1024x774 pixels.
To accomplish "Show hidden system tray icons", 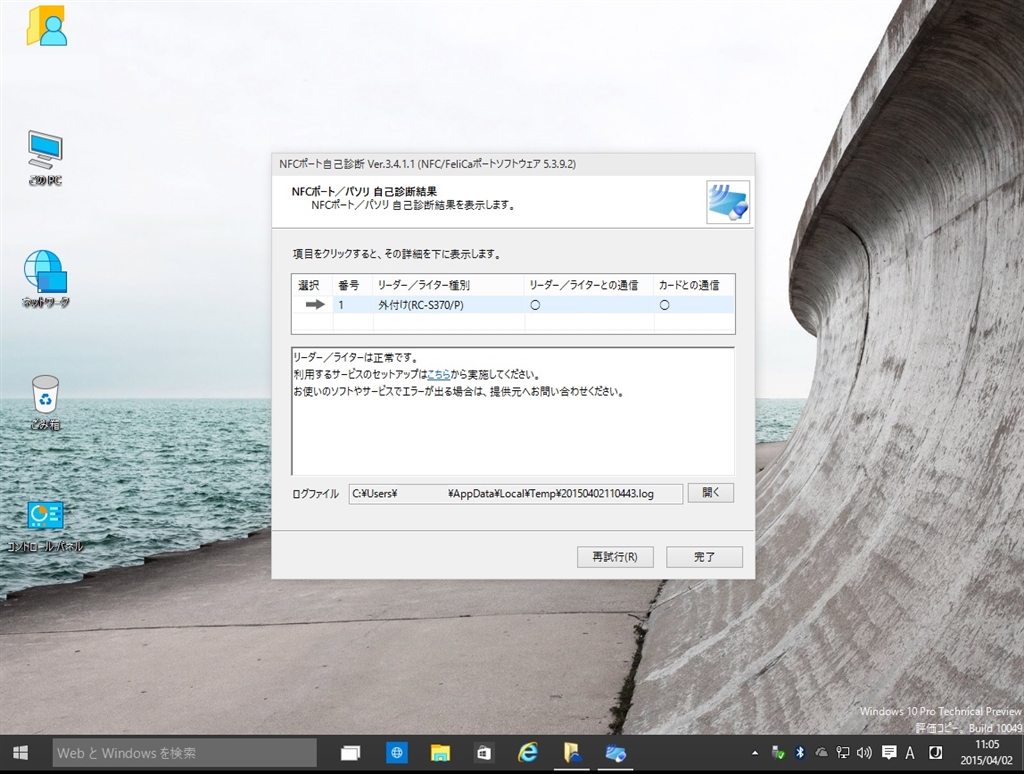I will click(x=755, y=753).
